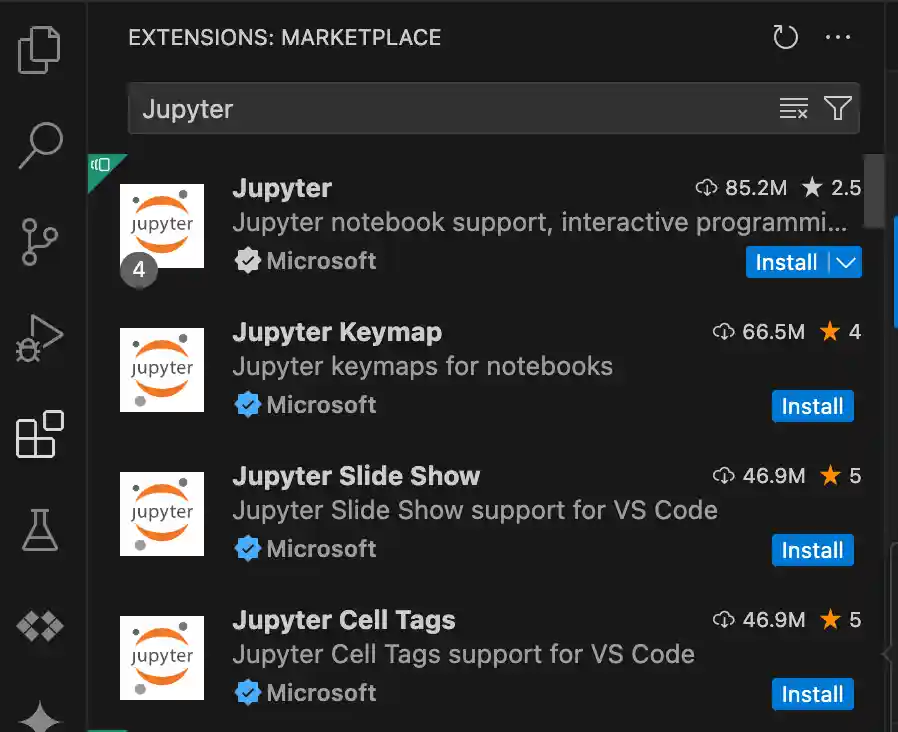Refresh the extensions marketplace list
898x732 pixels.
tap(785, 38)
